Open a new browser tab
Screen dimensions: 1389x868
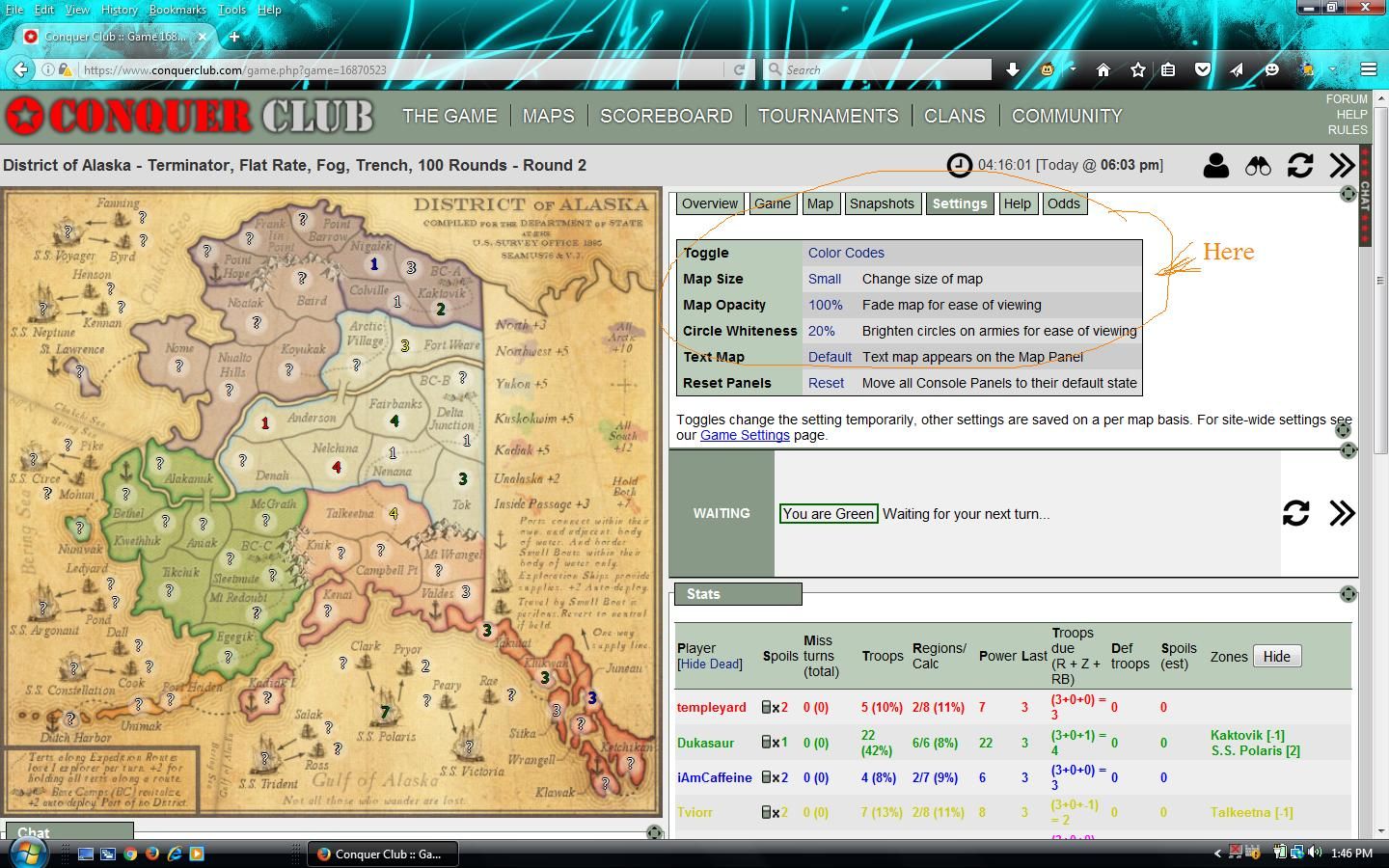233,37
